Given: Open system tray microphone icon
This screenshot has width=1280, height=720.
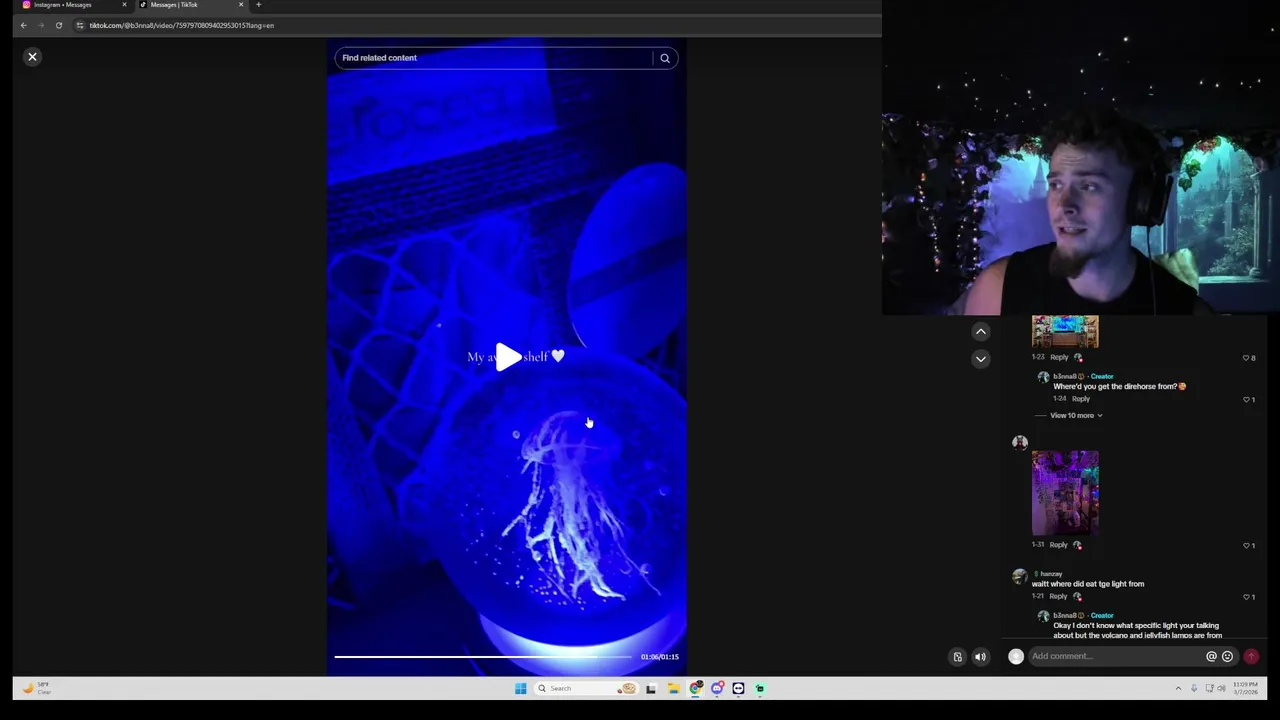Looking at the screenshot, I should (x=1193, y=688).
